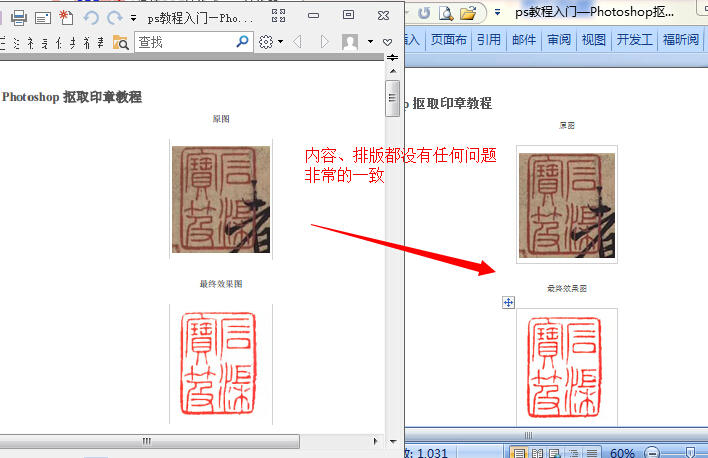Click the zoom out minus button
708x458 pixels.
pyautogui.click(x=652, y=452)
